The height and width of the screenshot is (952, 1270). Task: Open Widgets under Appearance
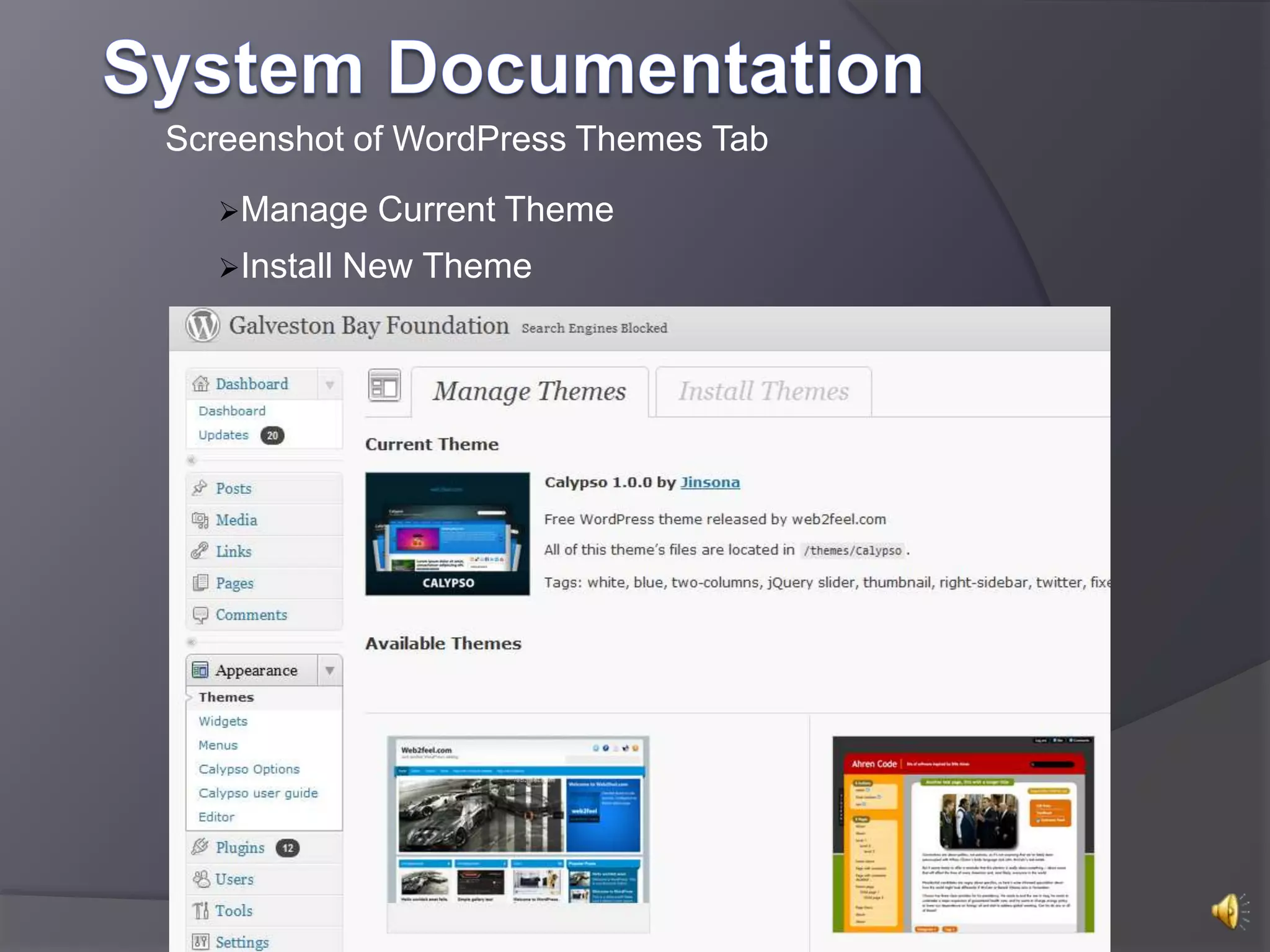(x=223, y=721)
